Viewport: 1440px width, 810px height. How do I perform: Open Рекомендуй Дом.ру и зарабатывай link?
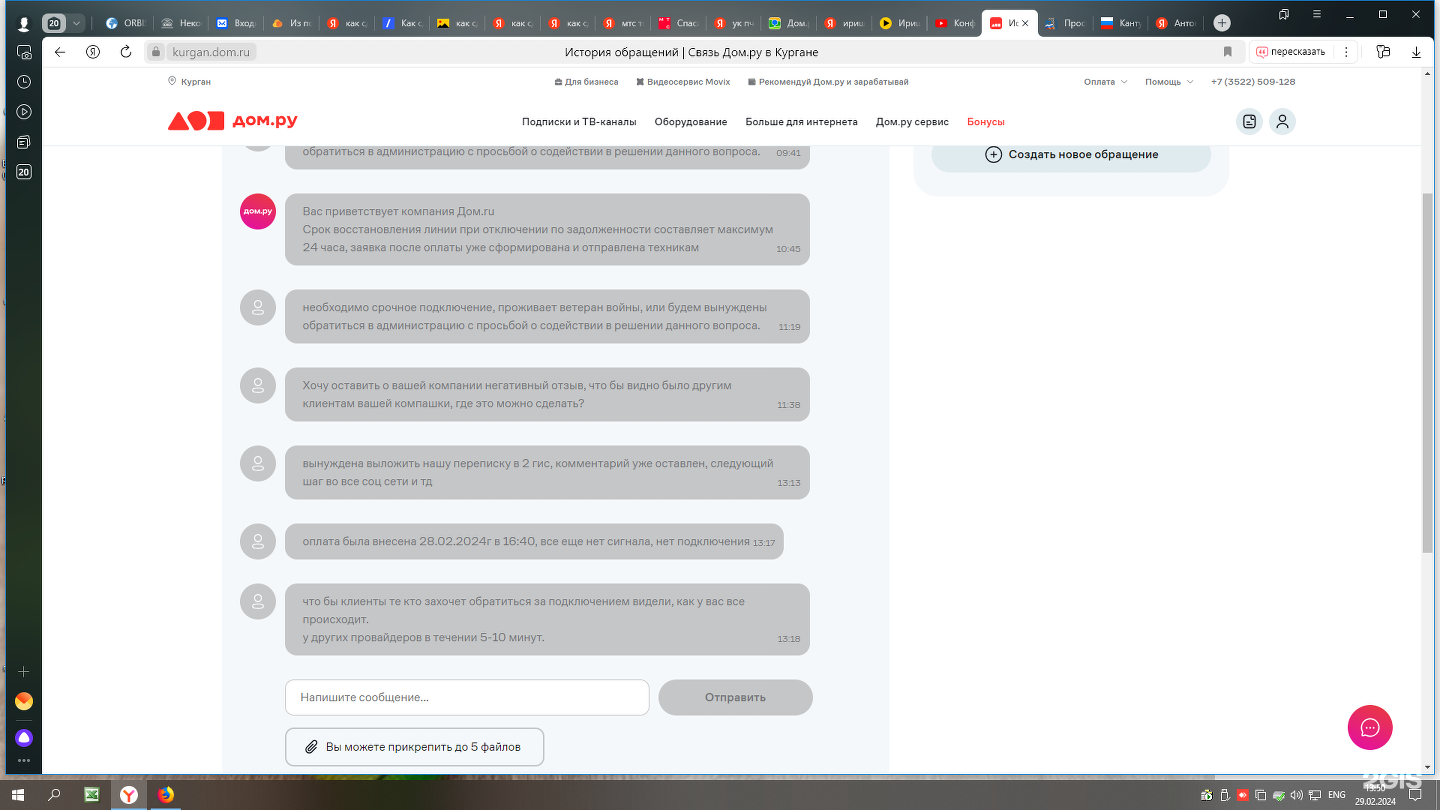point(828,82)
